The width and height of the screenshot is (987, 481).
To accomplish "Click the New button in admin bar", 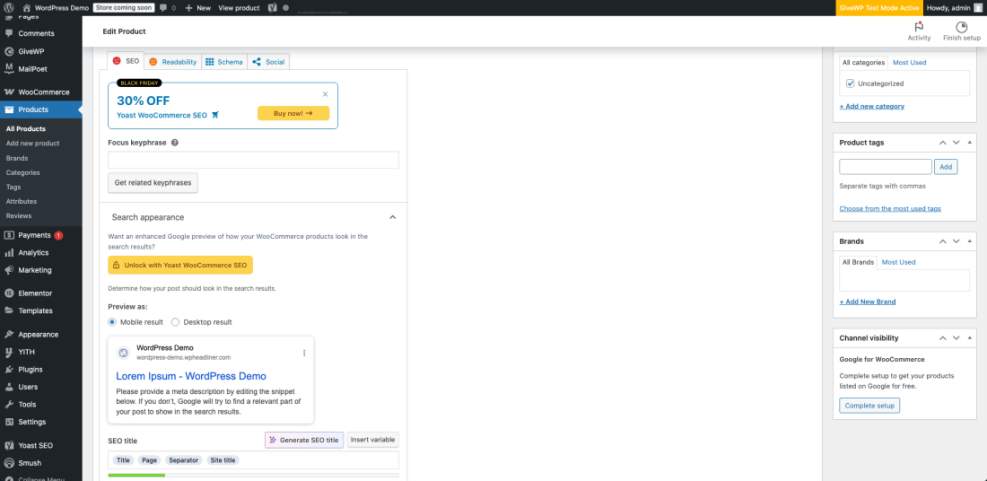I will [198, 8].
